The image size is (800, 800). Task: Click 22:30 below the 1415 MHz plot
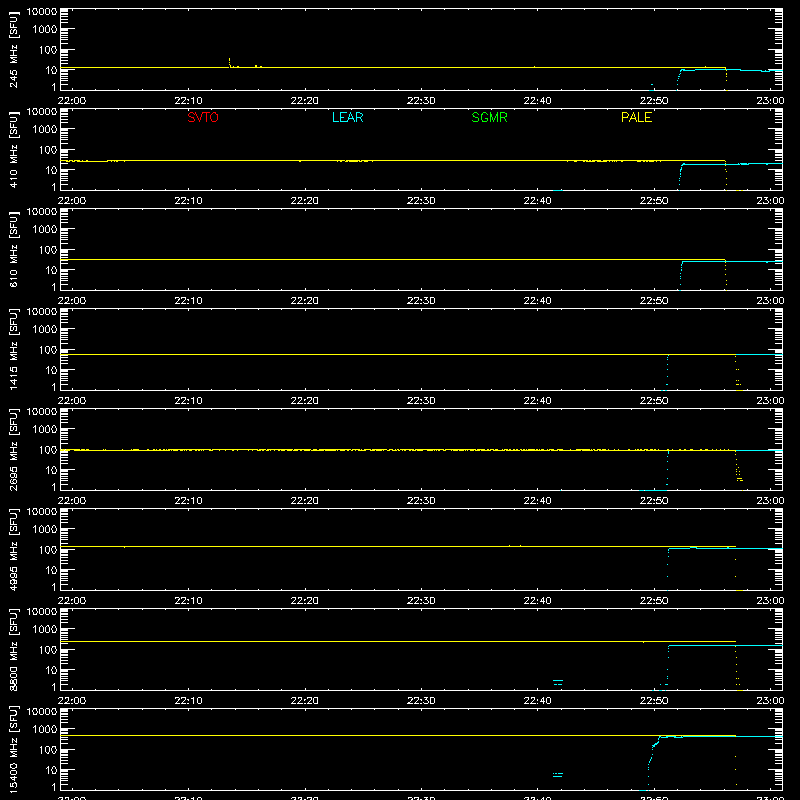[421, 401]
